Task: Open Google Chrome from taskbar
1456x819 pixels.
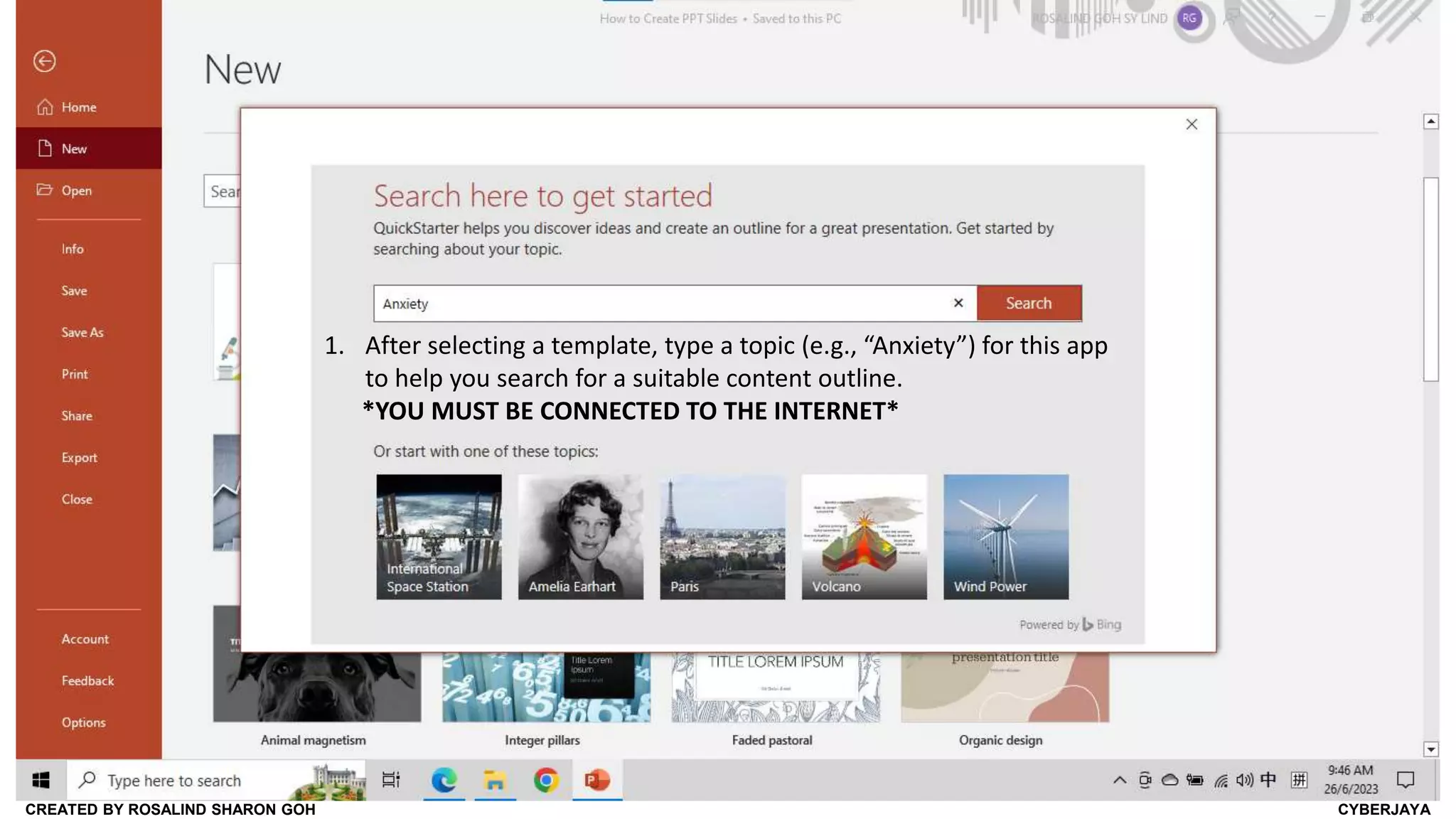Action: 546,781
